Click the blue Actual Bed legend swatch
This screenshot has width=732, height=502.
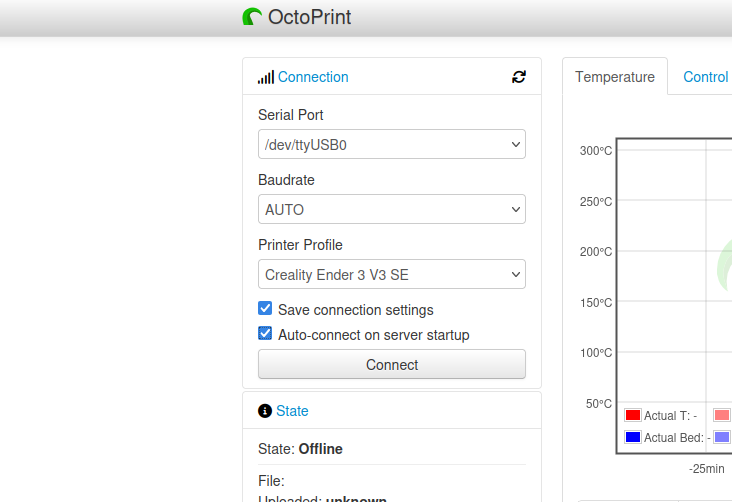633,437
